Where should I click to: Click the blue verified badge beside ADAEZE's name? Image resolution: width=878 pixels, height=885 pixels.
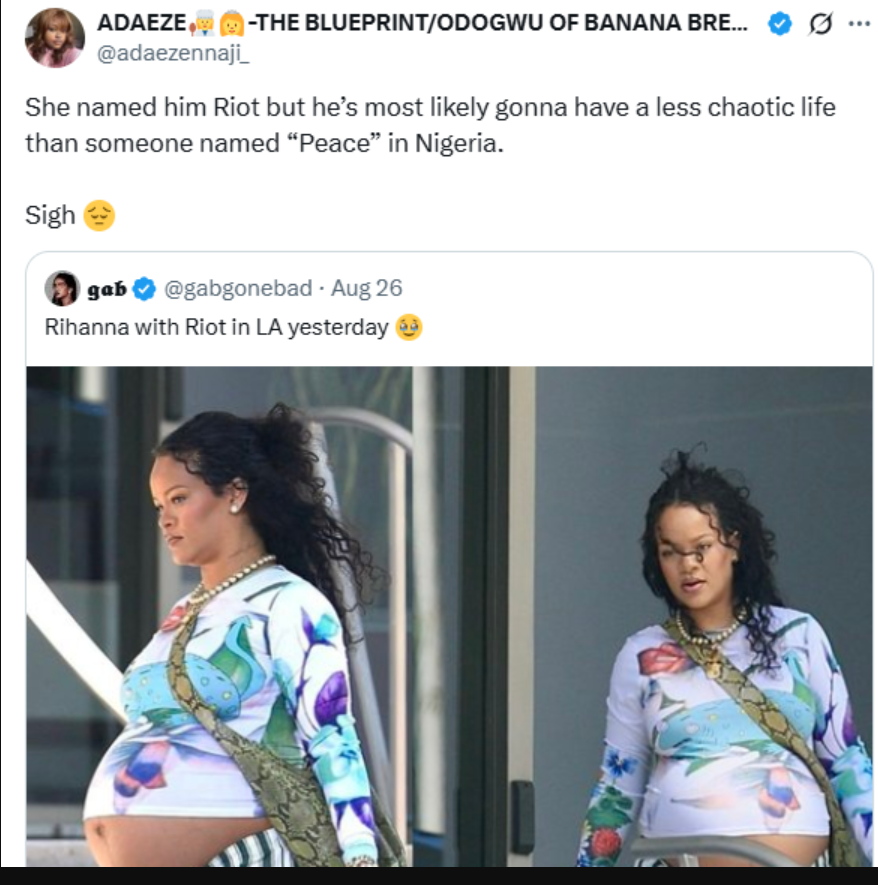[779, 25]
